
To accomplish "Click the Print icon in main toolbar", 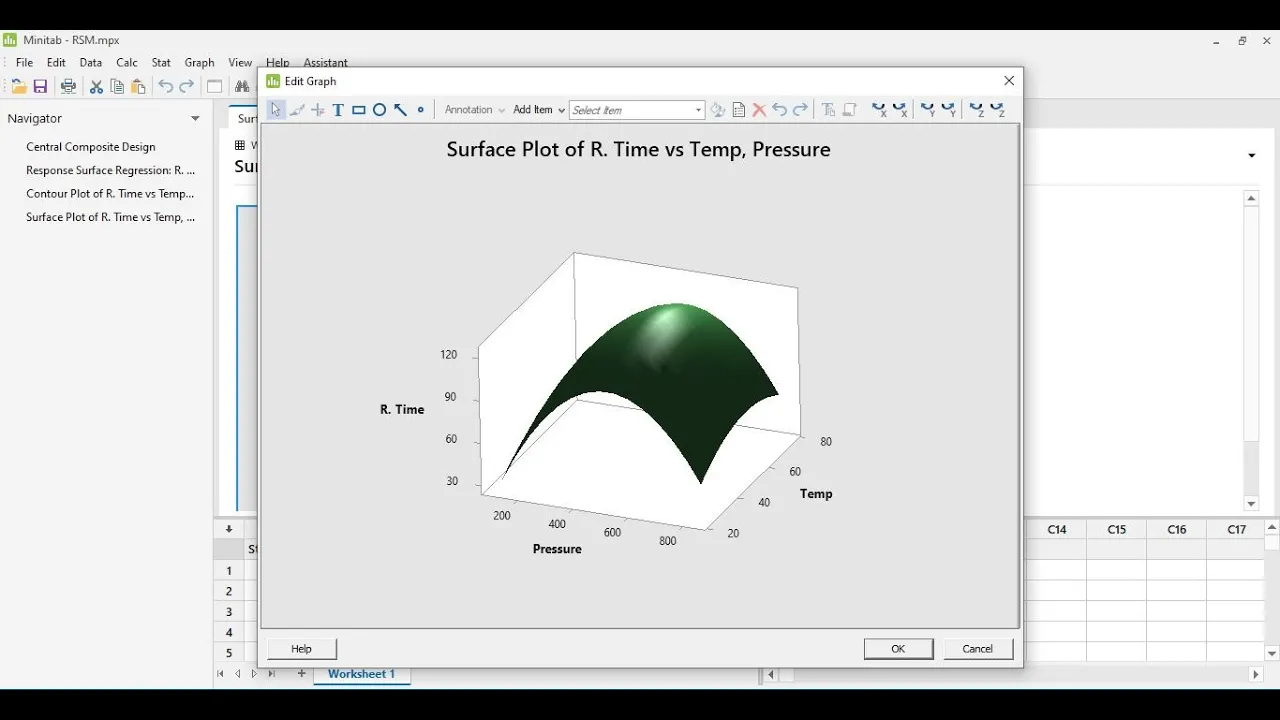I will click(68, 87).
